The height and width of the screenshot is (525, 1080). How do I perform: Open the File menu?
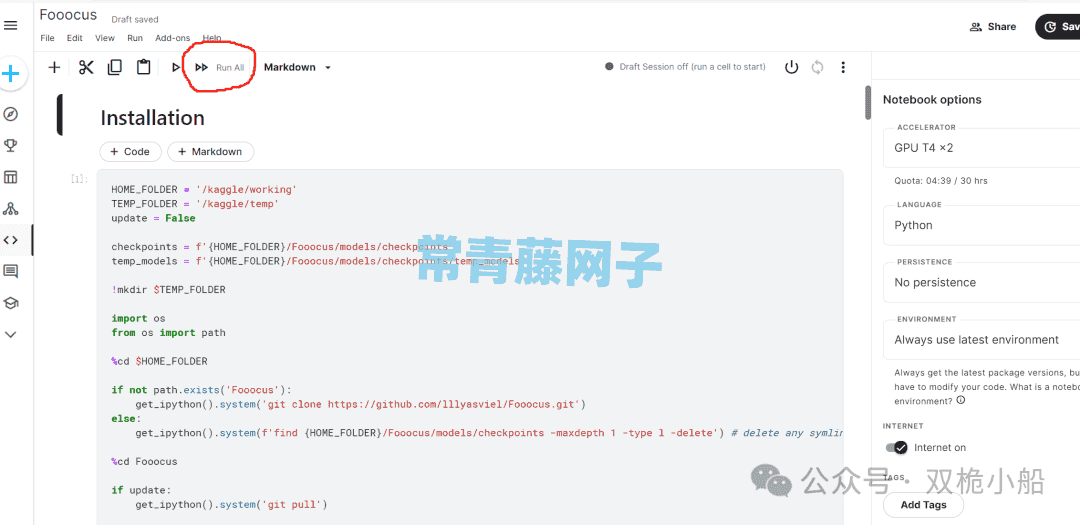(x=48, y=38)
